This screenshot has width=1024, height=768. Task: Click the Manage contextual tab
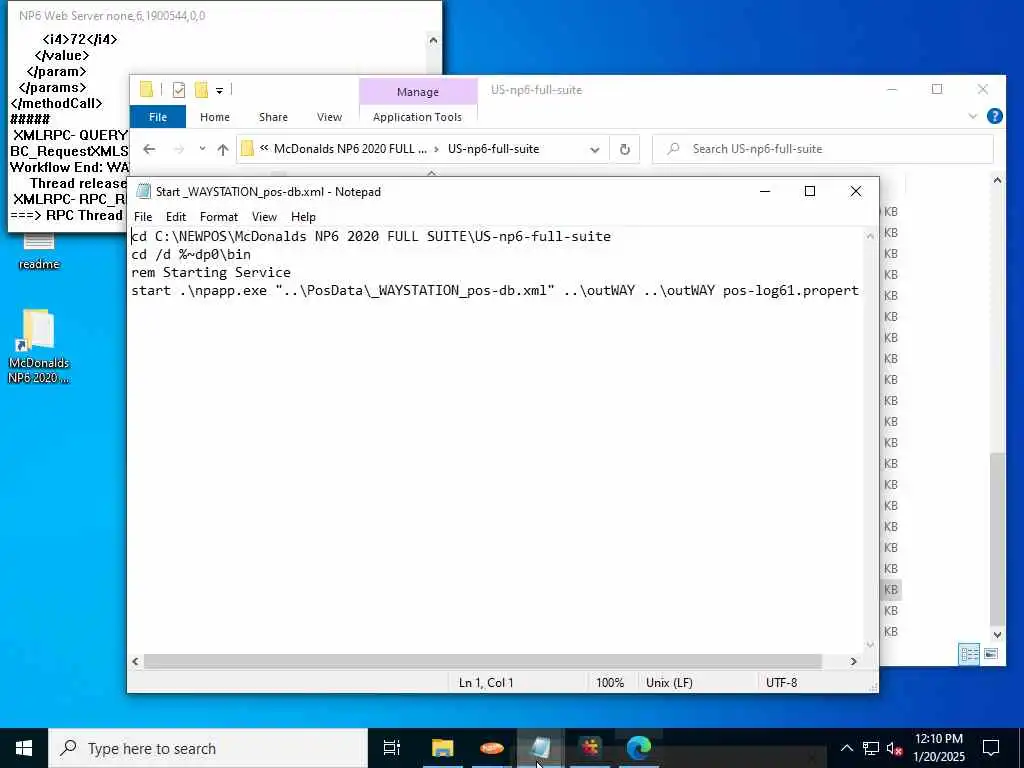coord(417,92)
